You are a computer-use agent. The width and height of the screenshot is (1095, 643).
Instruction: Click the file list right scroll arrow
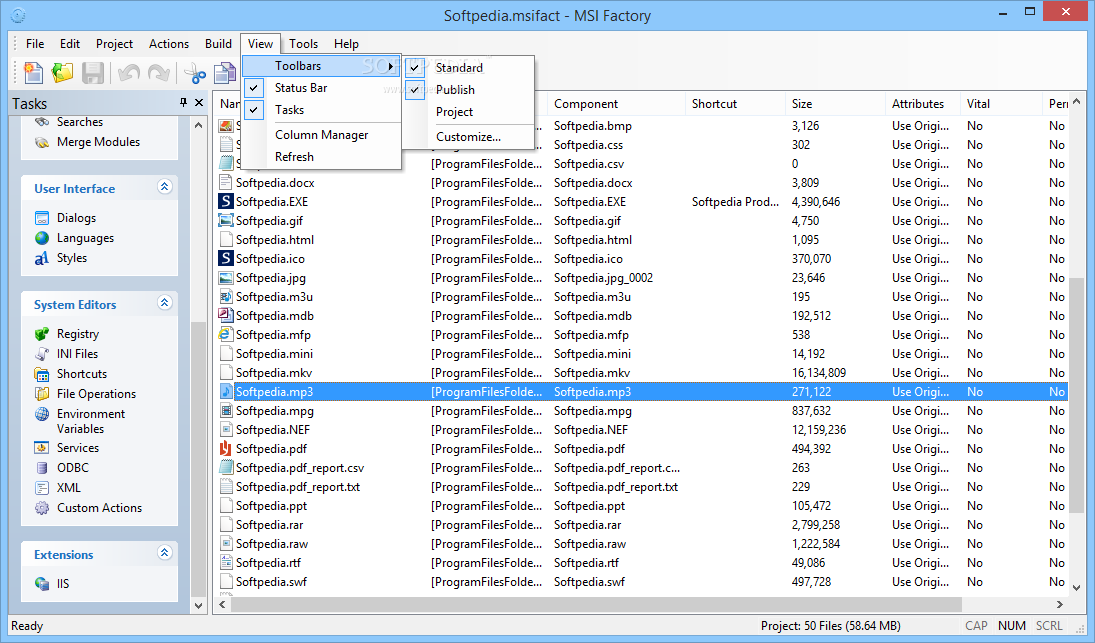1059,605
